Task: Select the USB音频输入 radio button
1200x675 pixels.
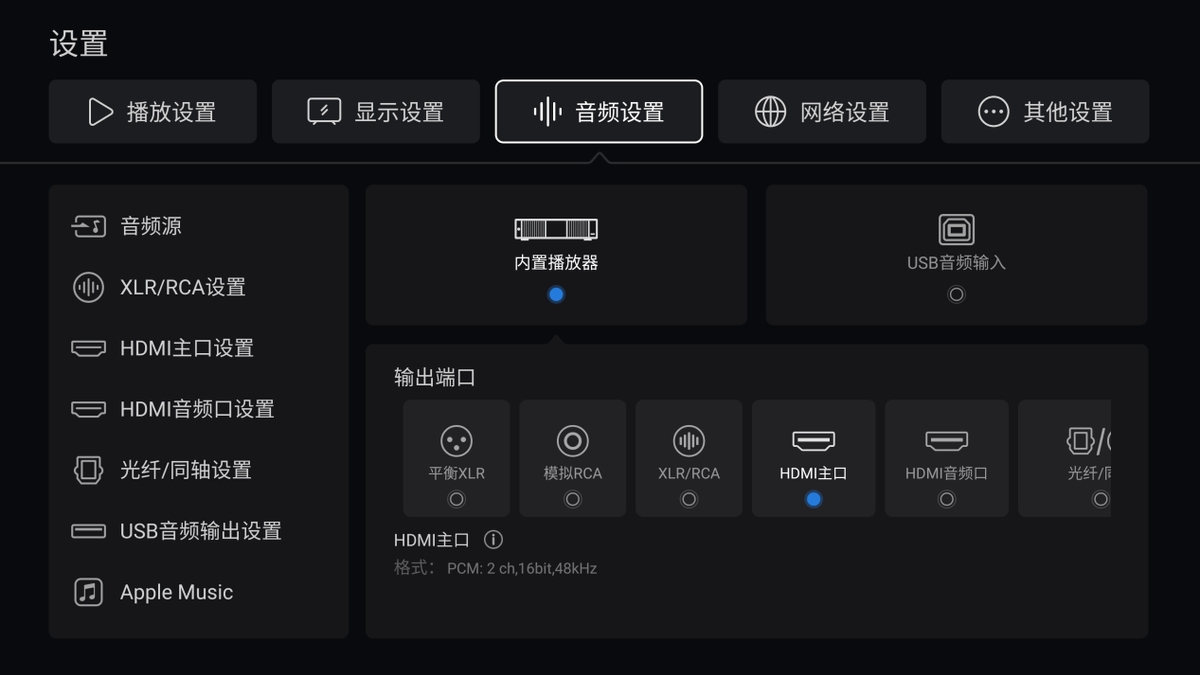Action: pos(956,295)
